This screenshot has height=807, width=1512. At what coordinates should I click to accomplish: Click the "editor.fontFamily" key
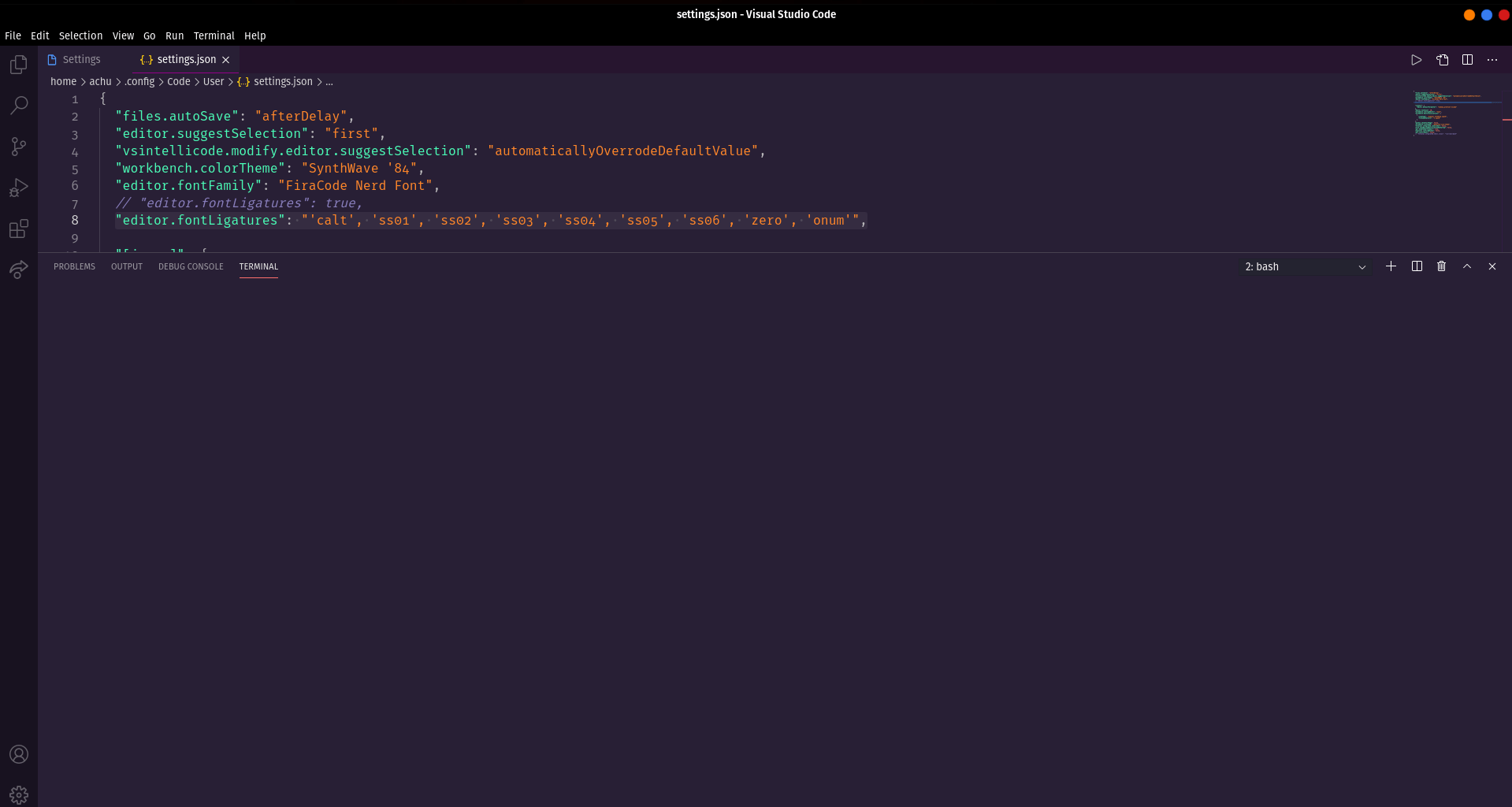(x=188, y=186)
